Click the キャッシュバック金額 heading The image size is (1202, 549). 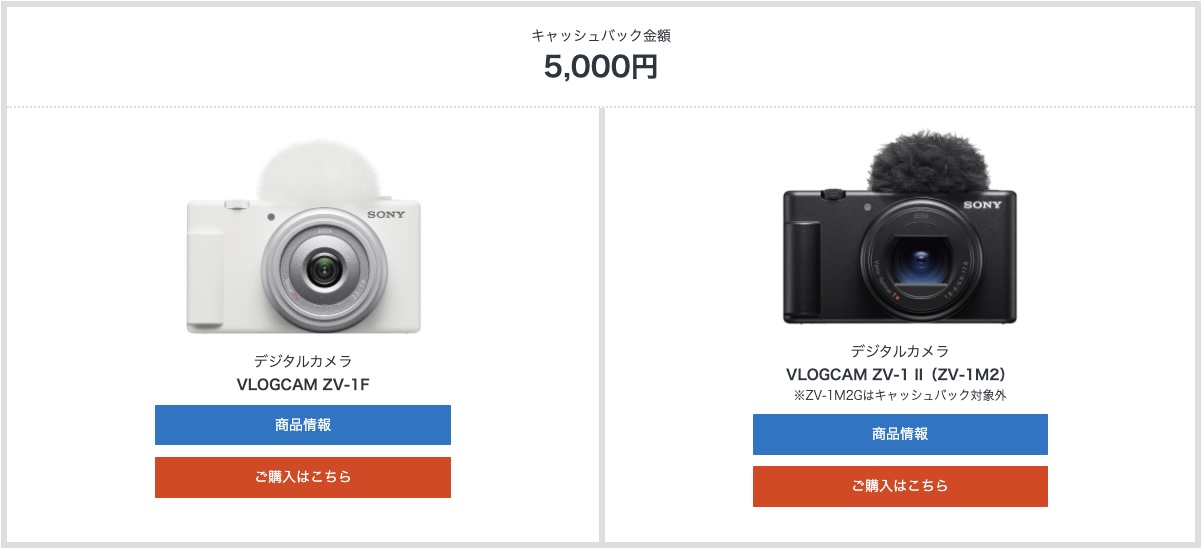tap(601, 35)
